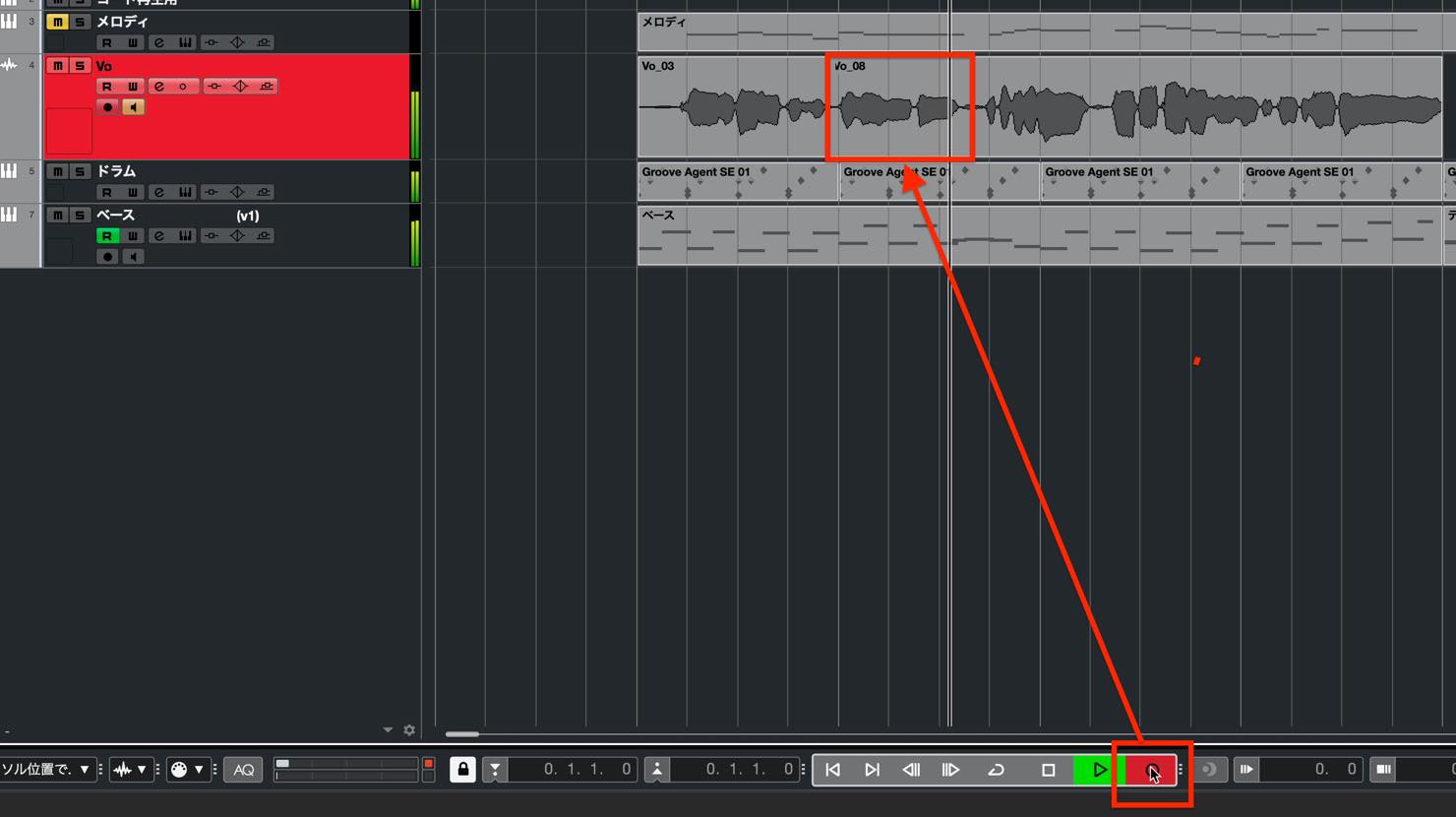Screen dimensions: 1456x817
Task: Click the left locator position field
Action: pos(572,770)
